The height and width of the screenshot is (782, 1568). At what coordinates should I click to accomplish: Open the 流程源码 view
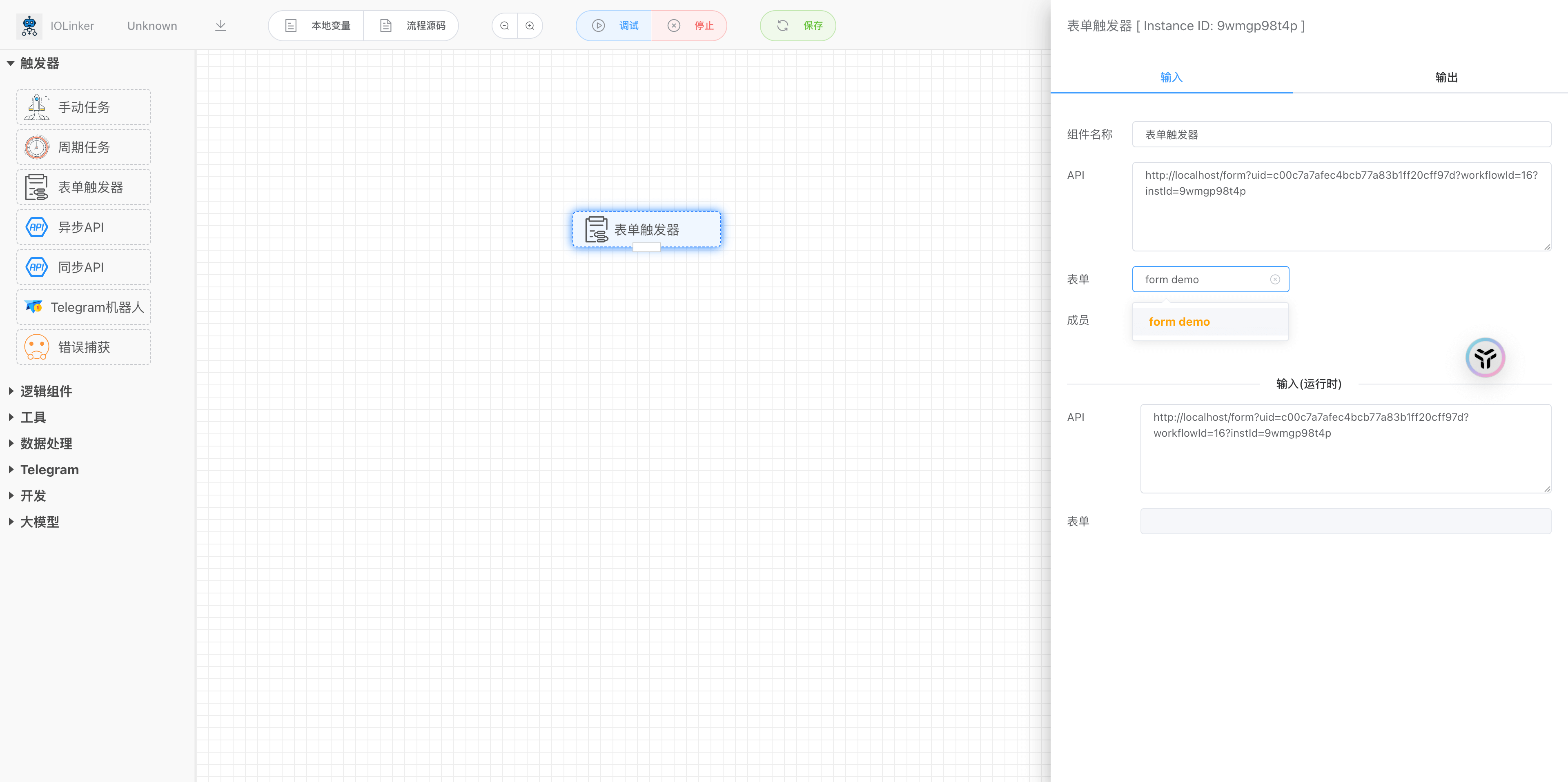point(412,26)
